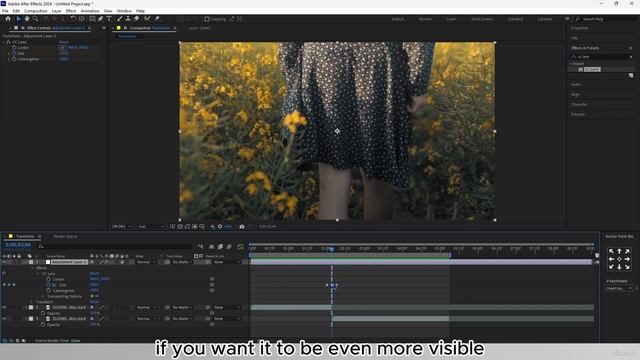This screenshot has width=640, height=360.
Task: Toggle the Size stopwatch in timeline
Action: (49, 285)
